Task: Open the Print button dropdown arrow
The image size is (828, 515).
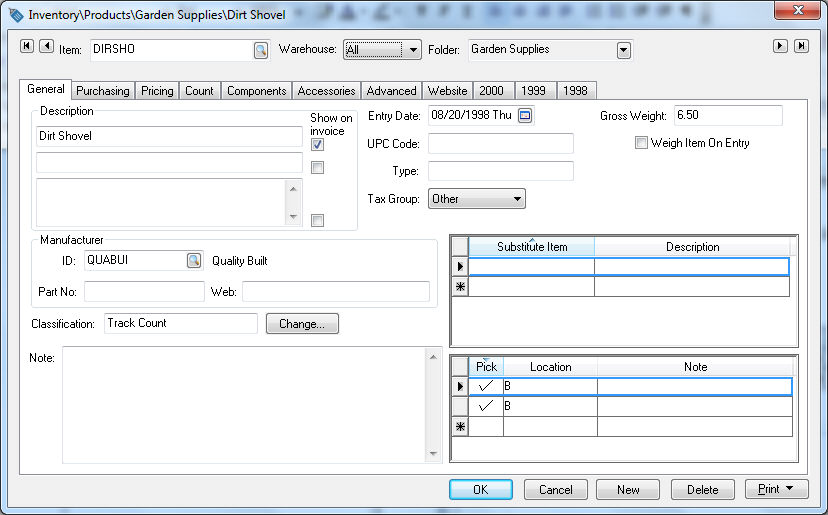Action: (790, 489)
